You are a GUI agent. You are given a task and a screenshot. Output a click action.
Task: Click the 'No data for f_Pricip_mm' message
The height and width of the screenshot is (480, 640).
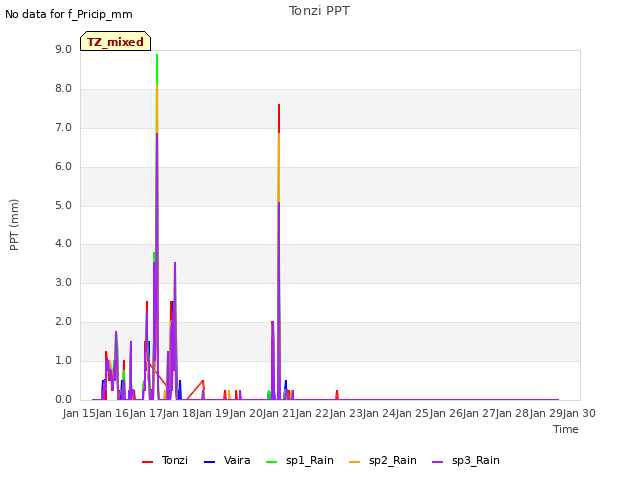pos(69,15)
